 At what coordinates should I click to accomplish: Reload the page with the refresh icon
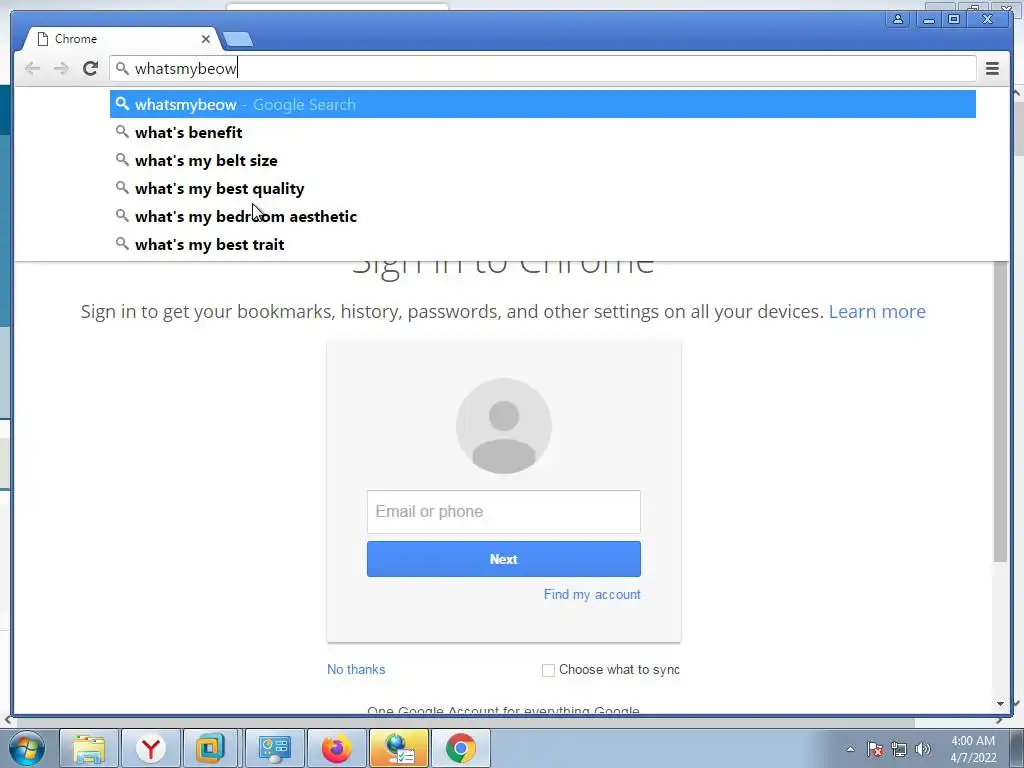click(90, 68)
